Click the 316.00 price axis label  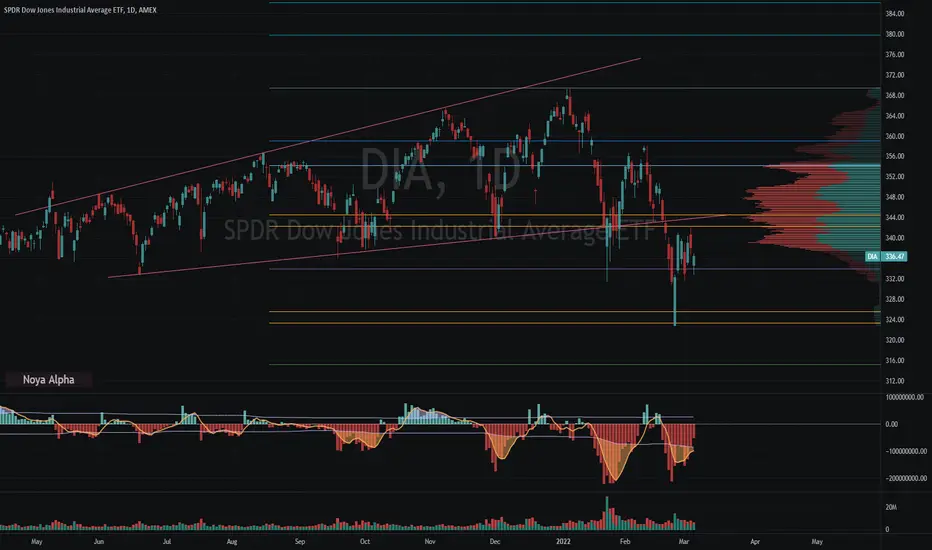[x=895, y=360]
